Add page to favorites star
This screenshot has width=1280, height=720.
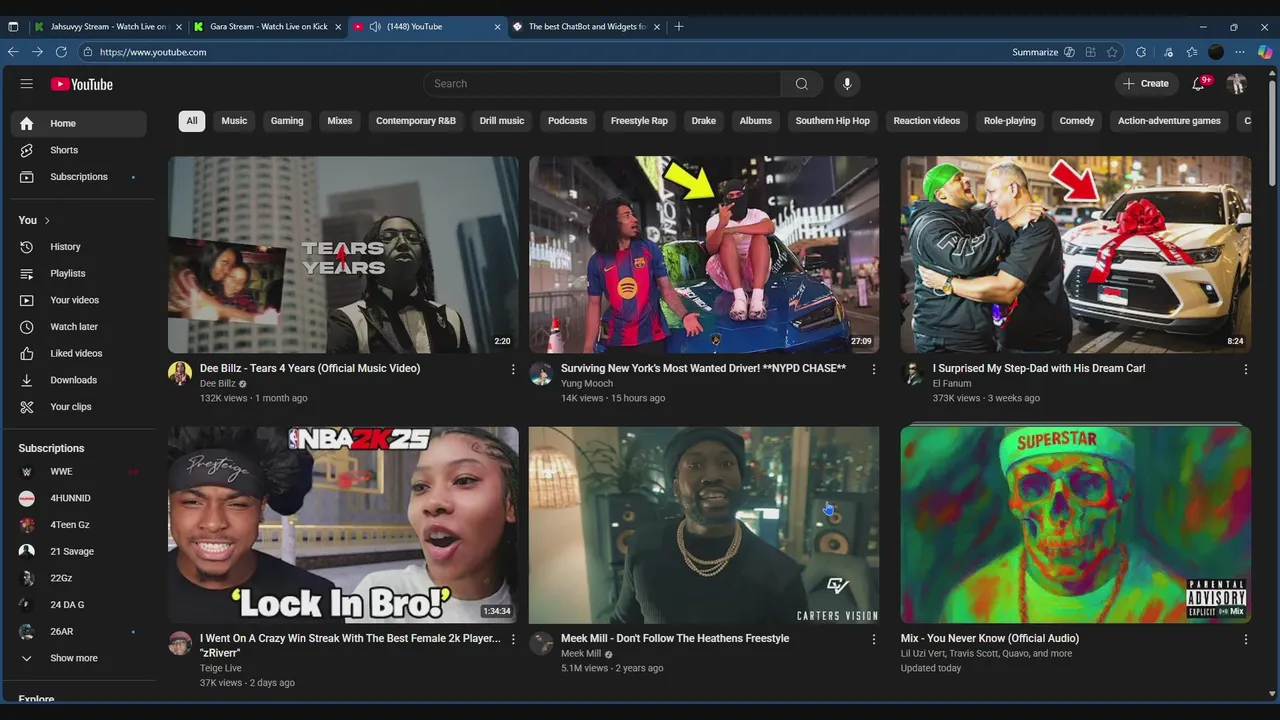pyautogui.click(x=1112, y=52)
